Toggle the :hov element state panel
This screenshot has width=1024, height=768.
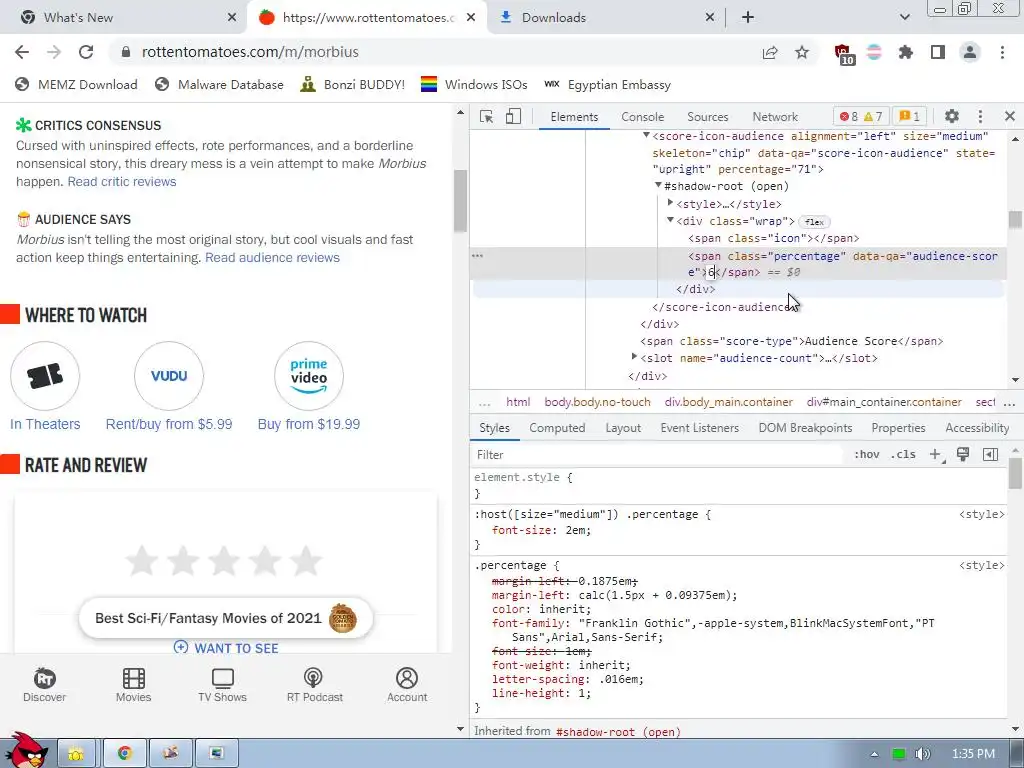point(867,455)
